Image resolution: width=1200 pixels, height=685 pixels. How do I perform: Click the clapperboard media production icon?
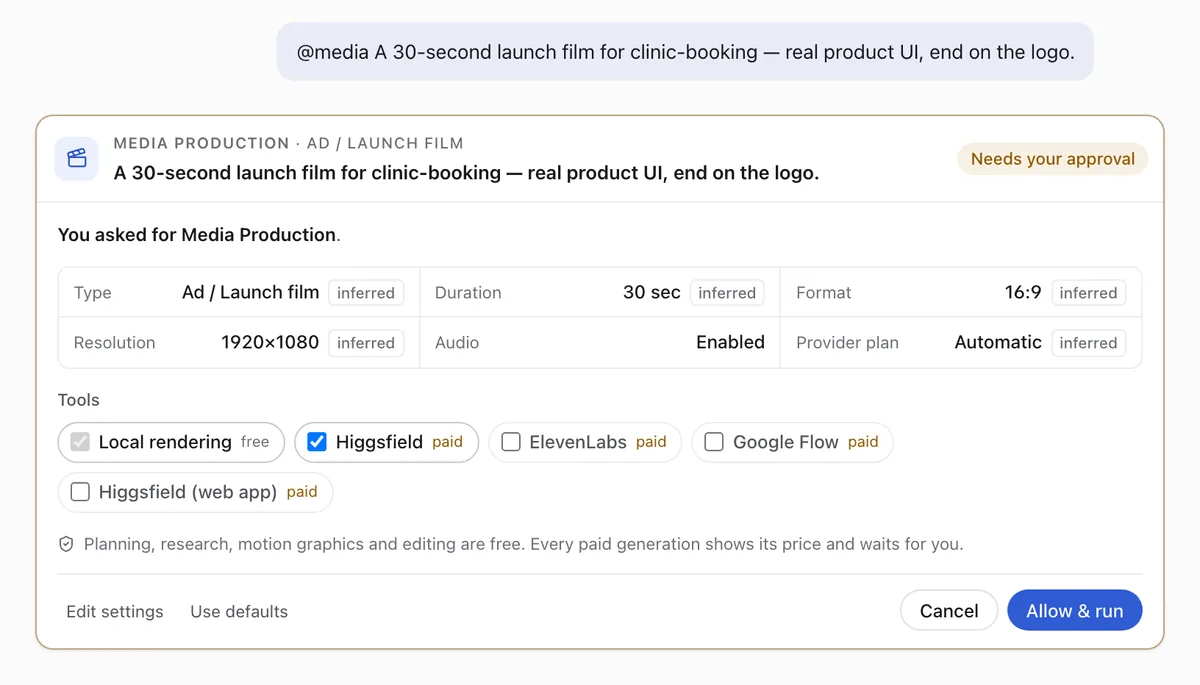coord(76,158)
